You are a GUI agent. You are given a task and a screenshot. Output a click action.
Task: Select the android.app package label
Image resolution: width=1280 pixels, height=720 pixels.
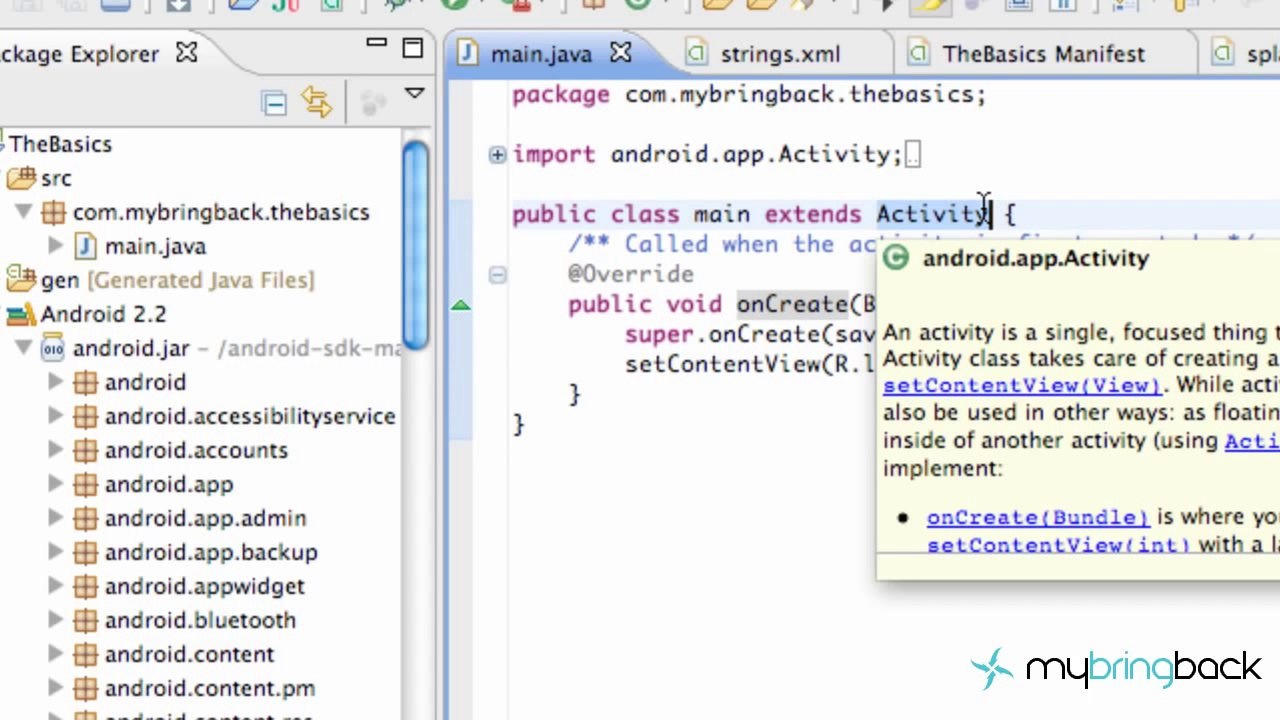tap(169, 484)
